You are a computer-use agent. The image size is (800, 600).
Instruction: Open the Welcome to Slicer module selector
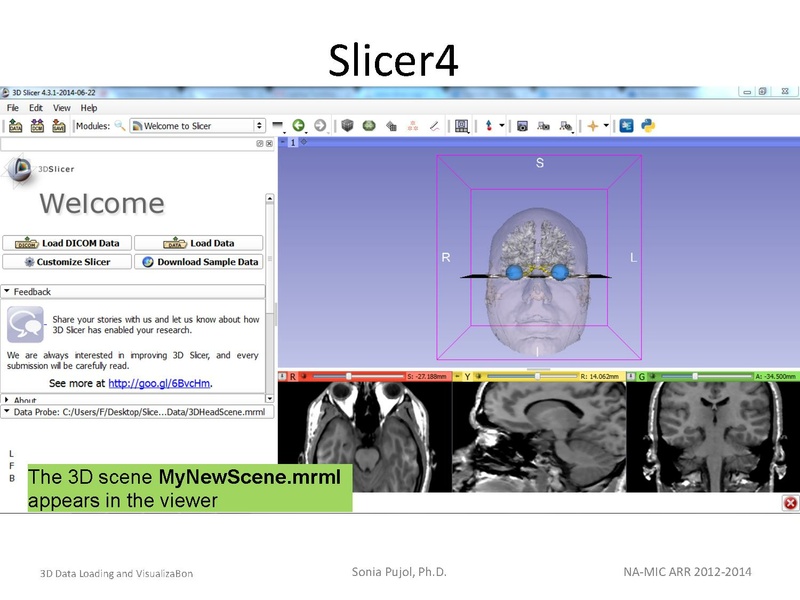click(x=197, y=126)
